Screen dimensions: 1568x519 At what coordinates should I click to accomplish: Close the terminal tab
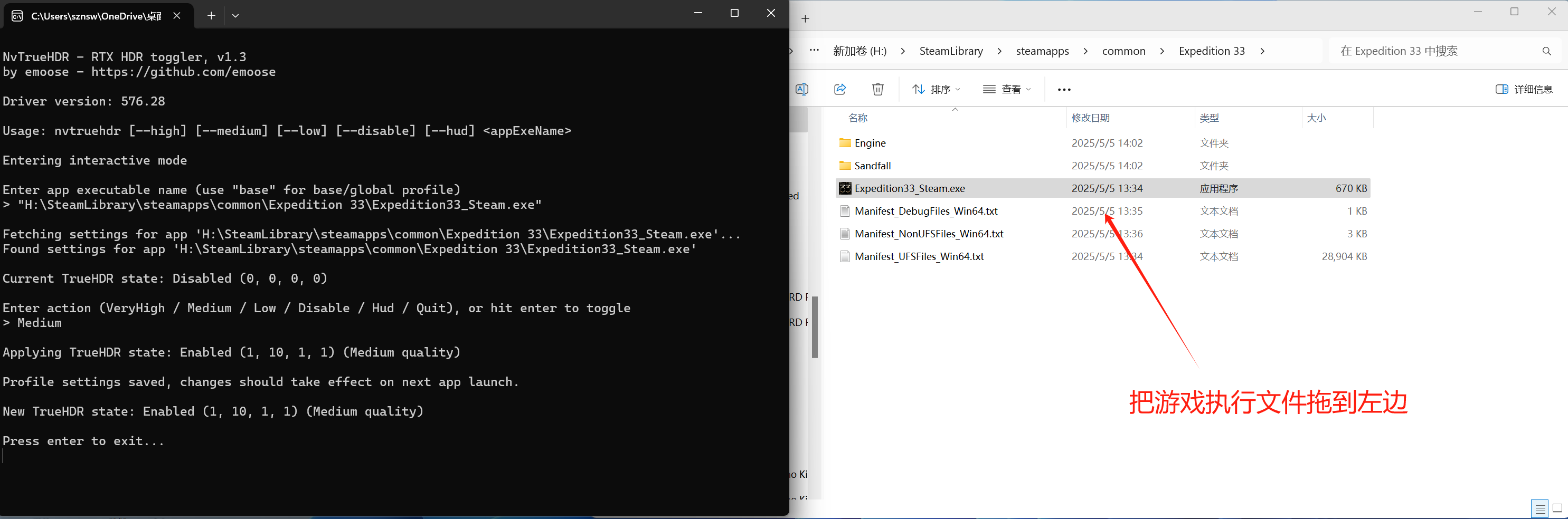(x=177, y=16)
